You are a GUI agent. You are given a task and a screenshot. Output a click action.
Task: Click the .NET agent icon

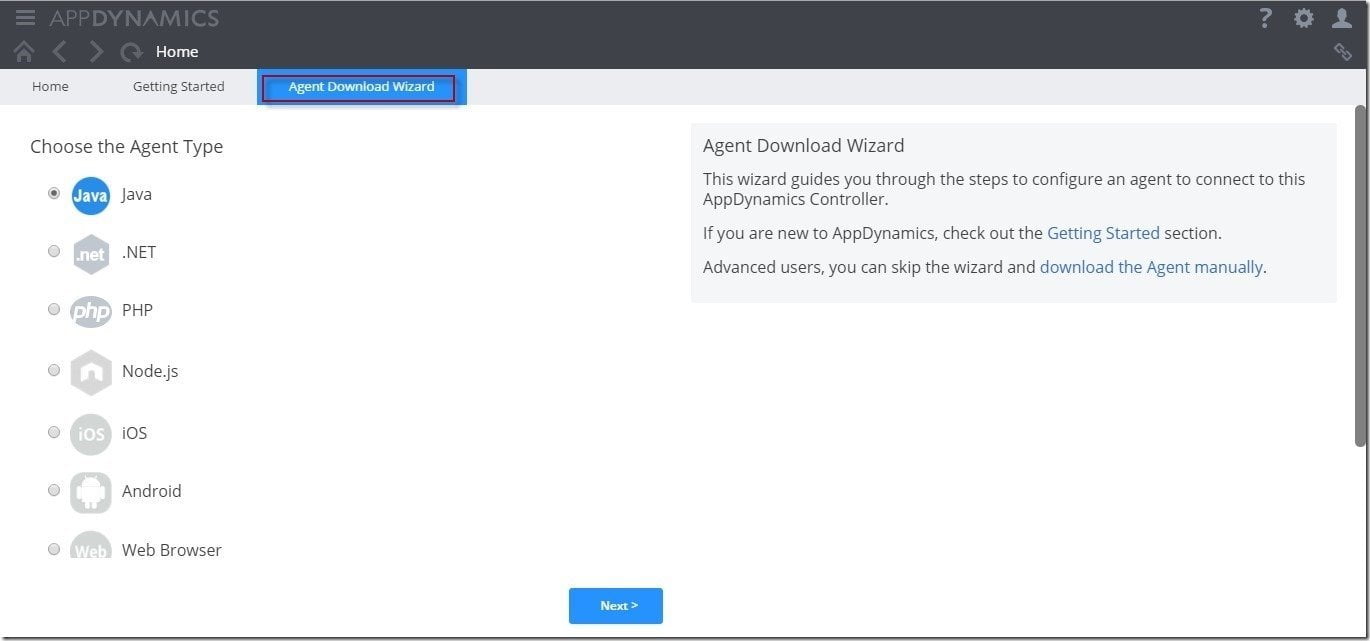[91, 254]
